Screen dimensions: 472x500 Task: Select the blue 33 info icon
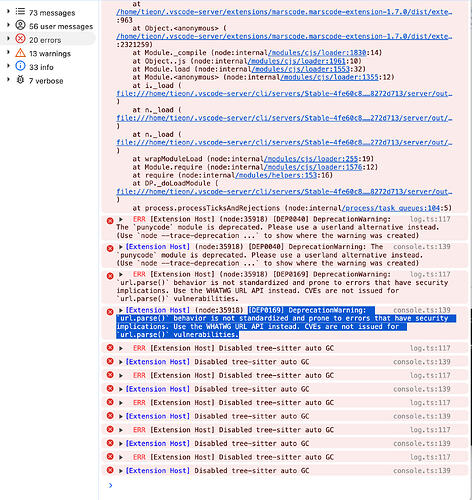click(20, 66)
